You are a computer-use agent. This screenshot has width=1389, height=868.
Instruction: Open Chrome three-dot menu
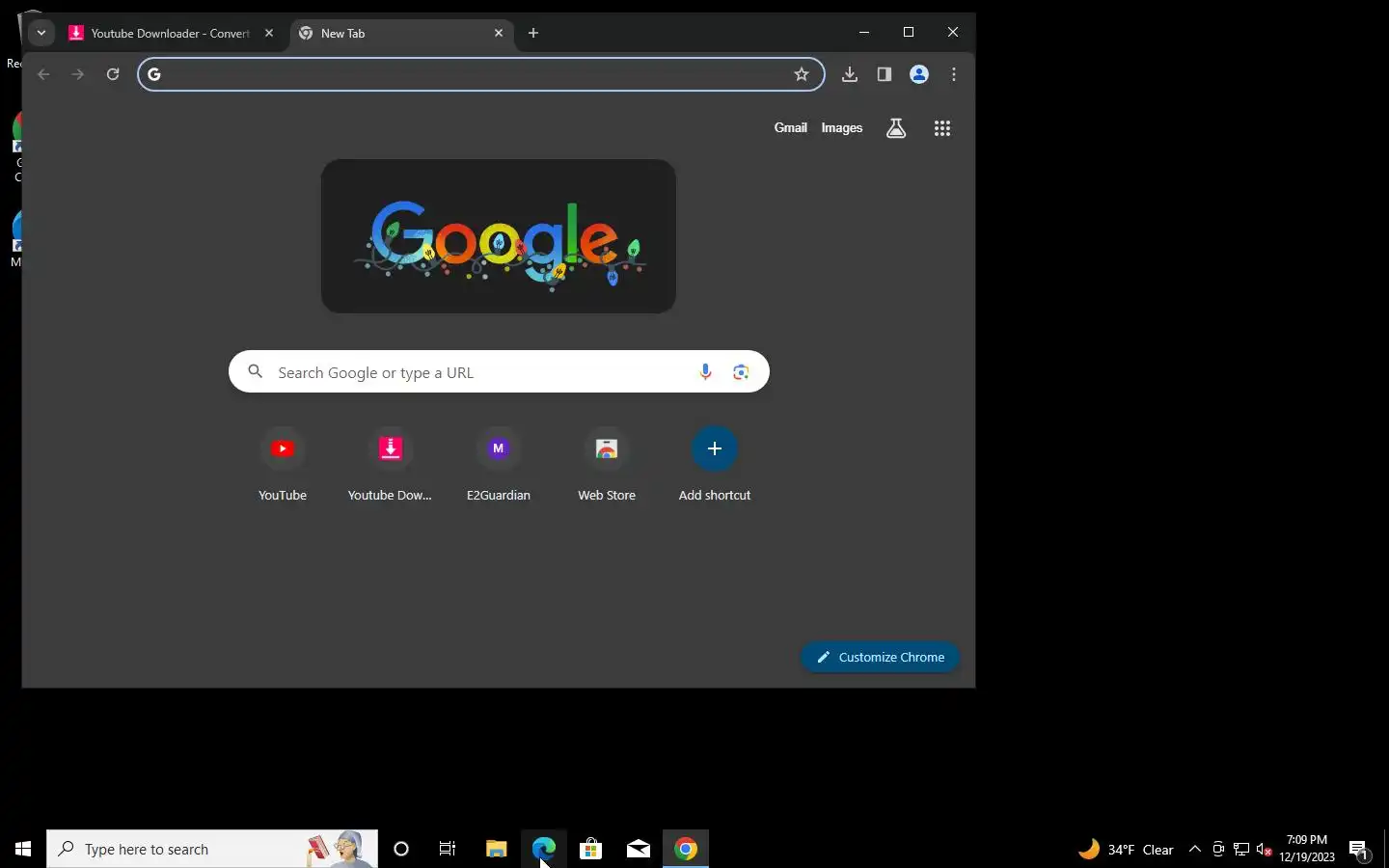[954, 74]
